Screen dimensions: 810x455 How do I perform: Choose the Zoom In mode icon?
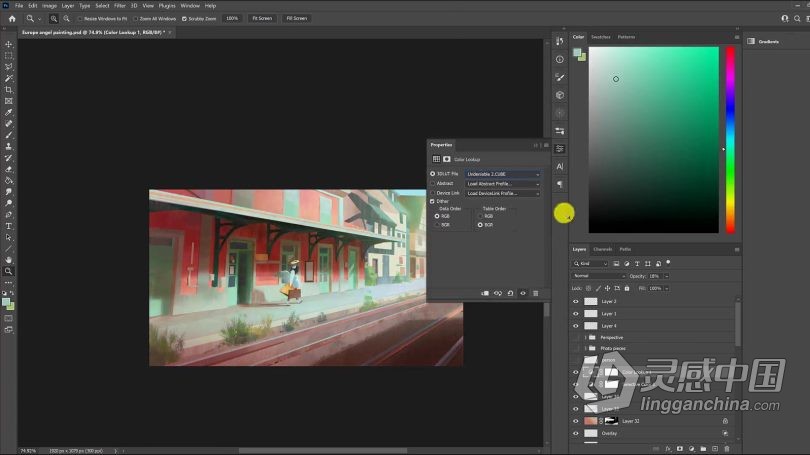click(54, 19)
